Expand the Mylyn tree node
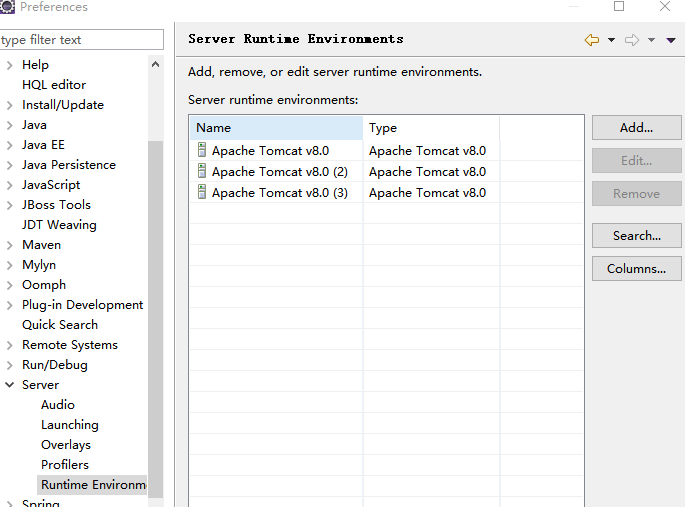Viewport: 685px width, 507px height. 10,265
